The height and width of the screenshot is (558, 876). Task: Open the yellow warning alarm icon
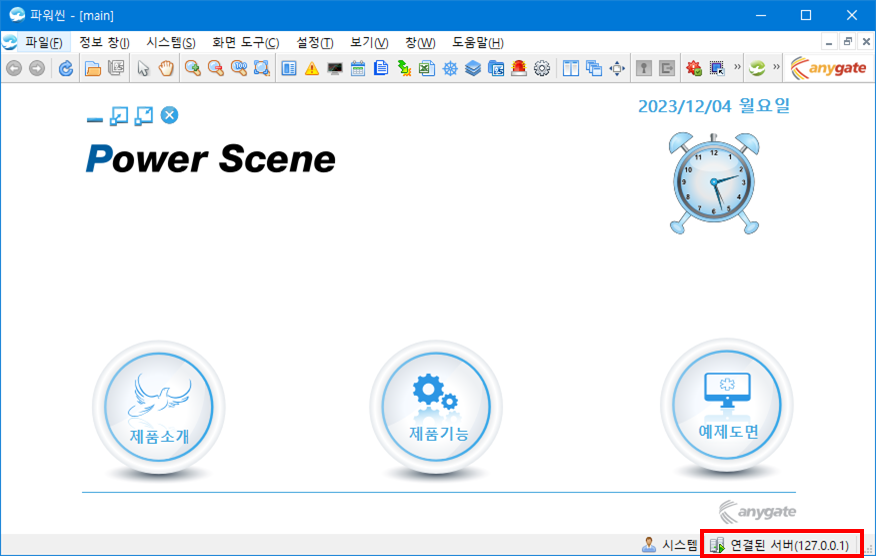tap(312, 68)
